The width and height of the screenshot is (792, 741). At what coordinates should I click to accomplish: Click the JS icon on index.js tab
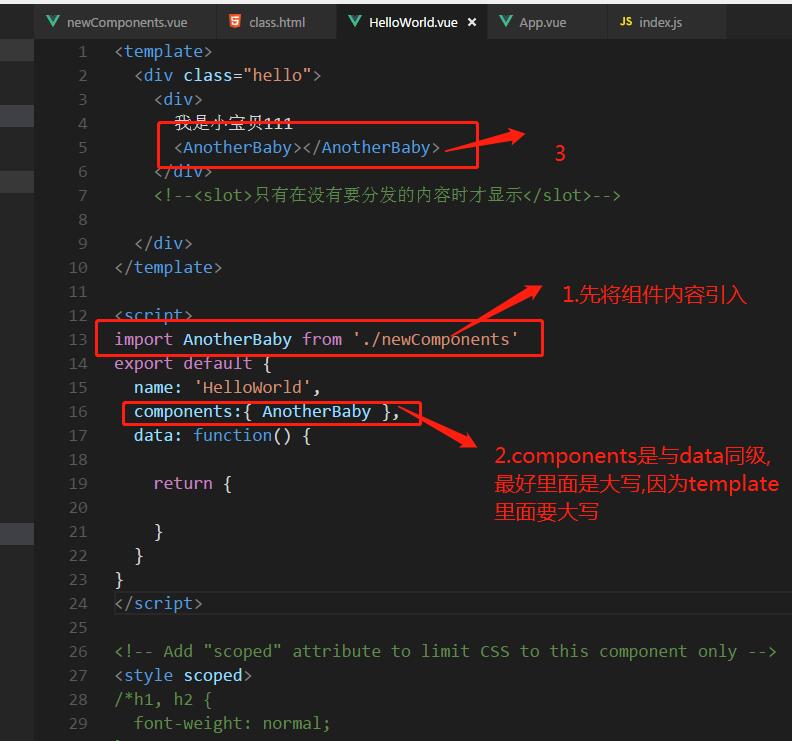[x=626, y=21]
